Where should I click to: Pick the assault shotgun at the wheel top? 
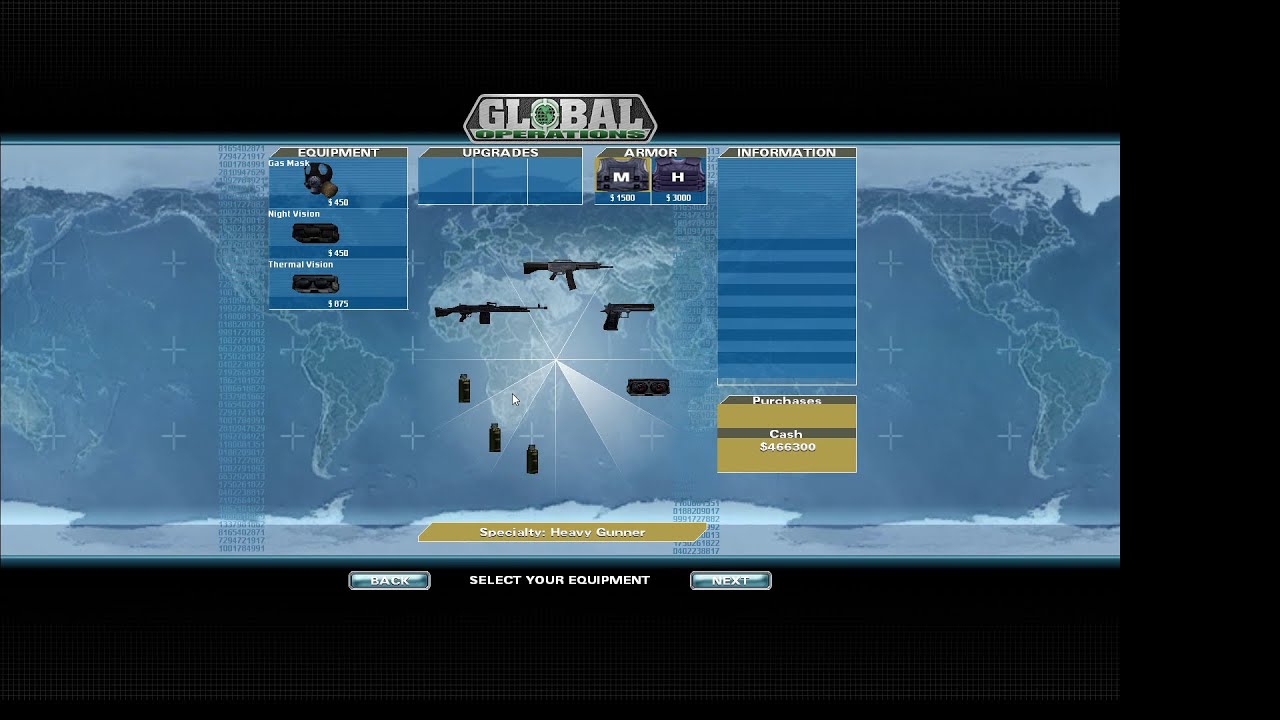point(567,271)
